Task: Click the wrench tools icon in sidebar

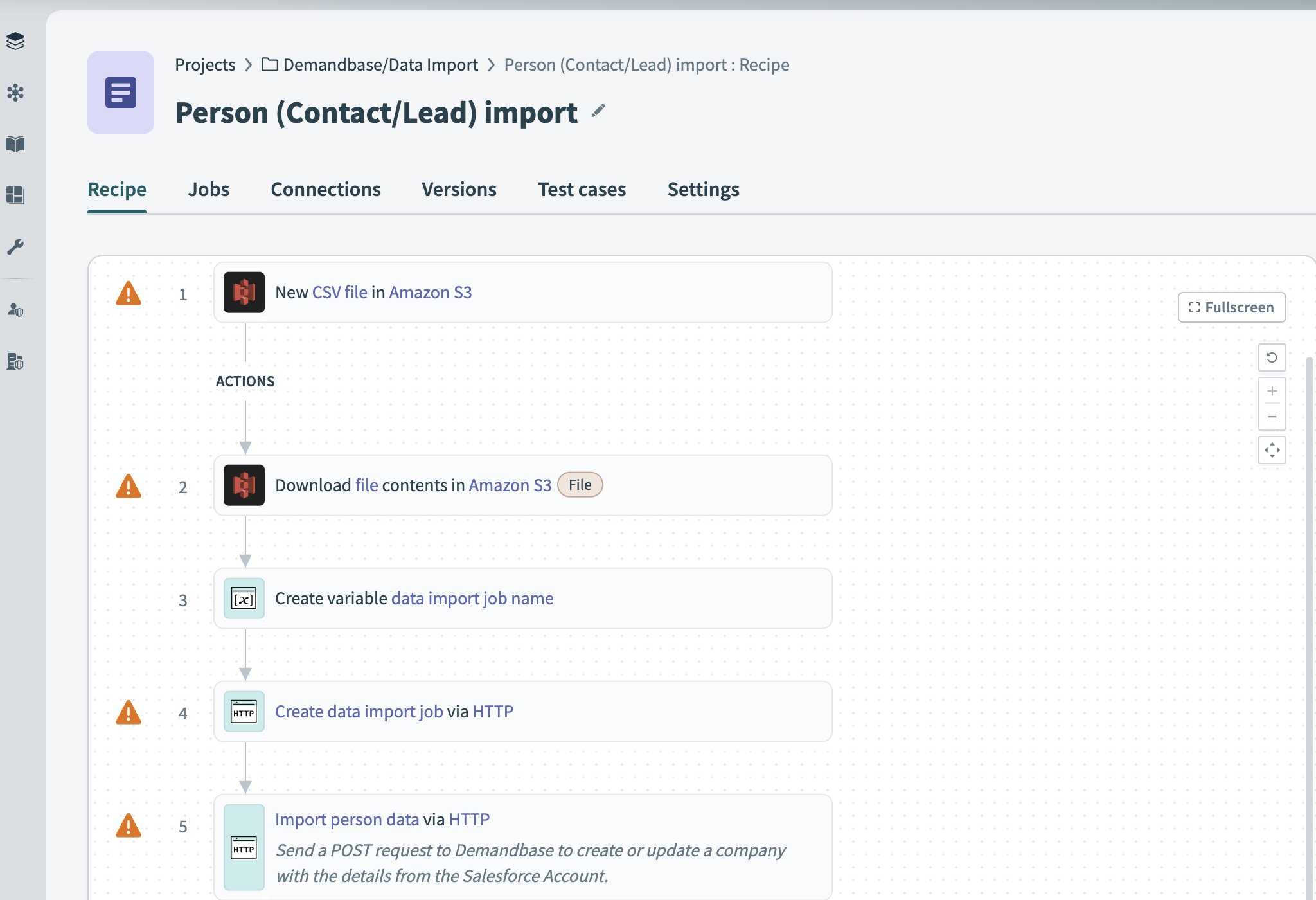Action: point(15,247)
